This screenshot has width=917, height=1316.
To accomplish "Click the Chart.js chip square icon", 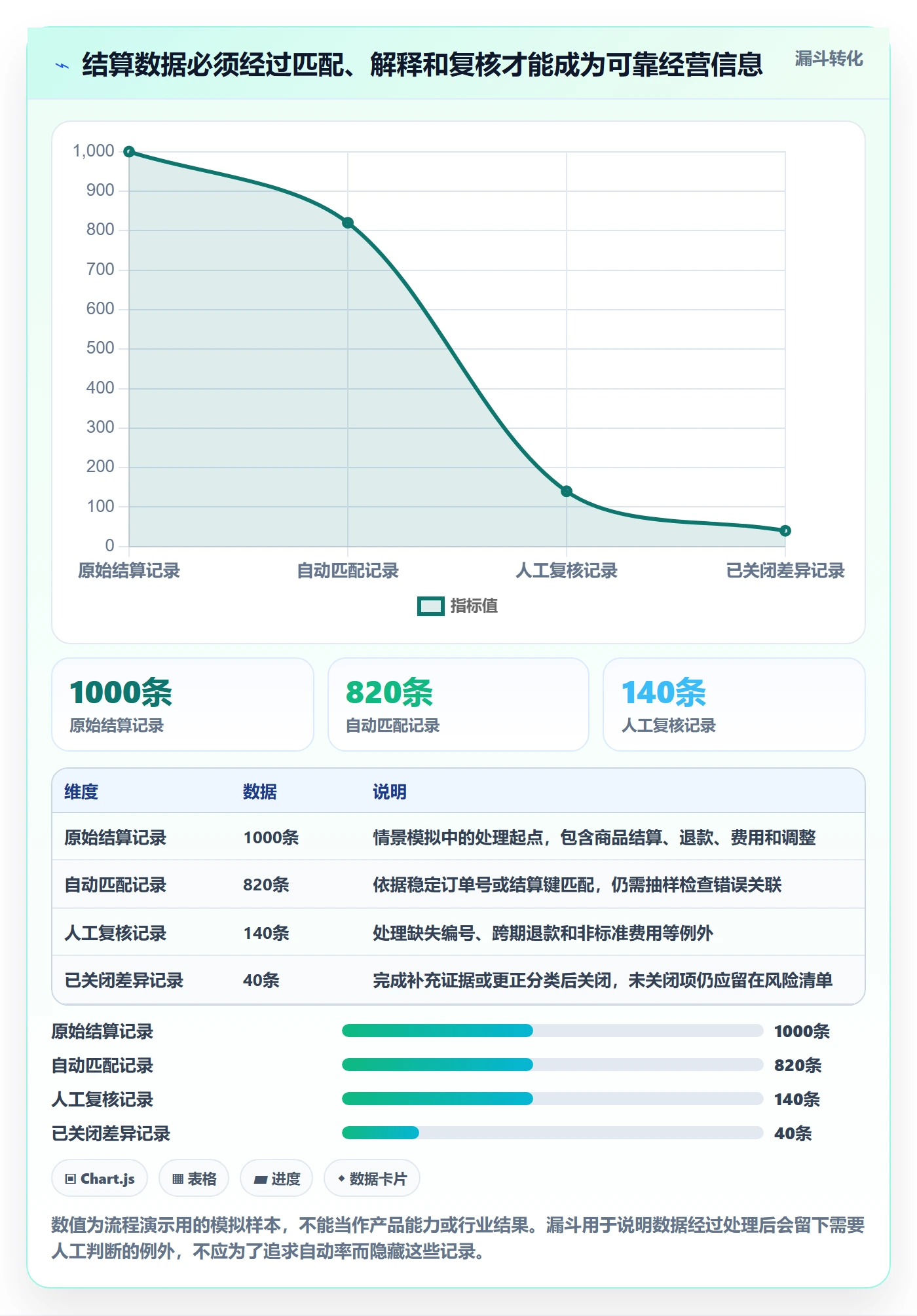I will point(71,1179).
